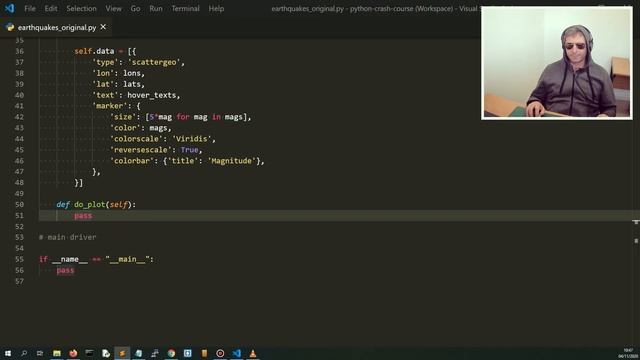The height and width of the screenshot is (360, 640).
Task: Click 'hover_texts' on line 40
Action: tap(151, 95)
